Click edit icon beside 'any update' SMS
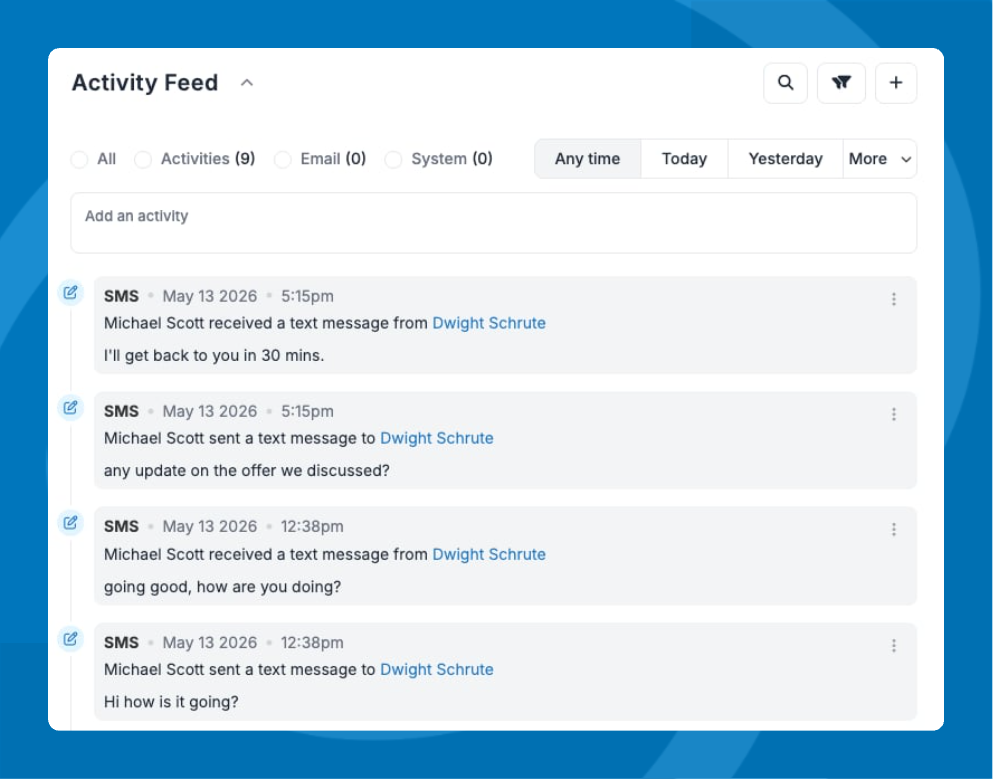This screenshot has width=993, height=779. tap(70, 408)
